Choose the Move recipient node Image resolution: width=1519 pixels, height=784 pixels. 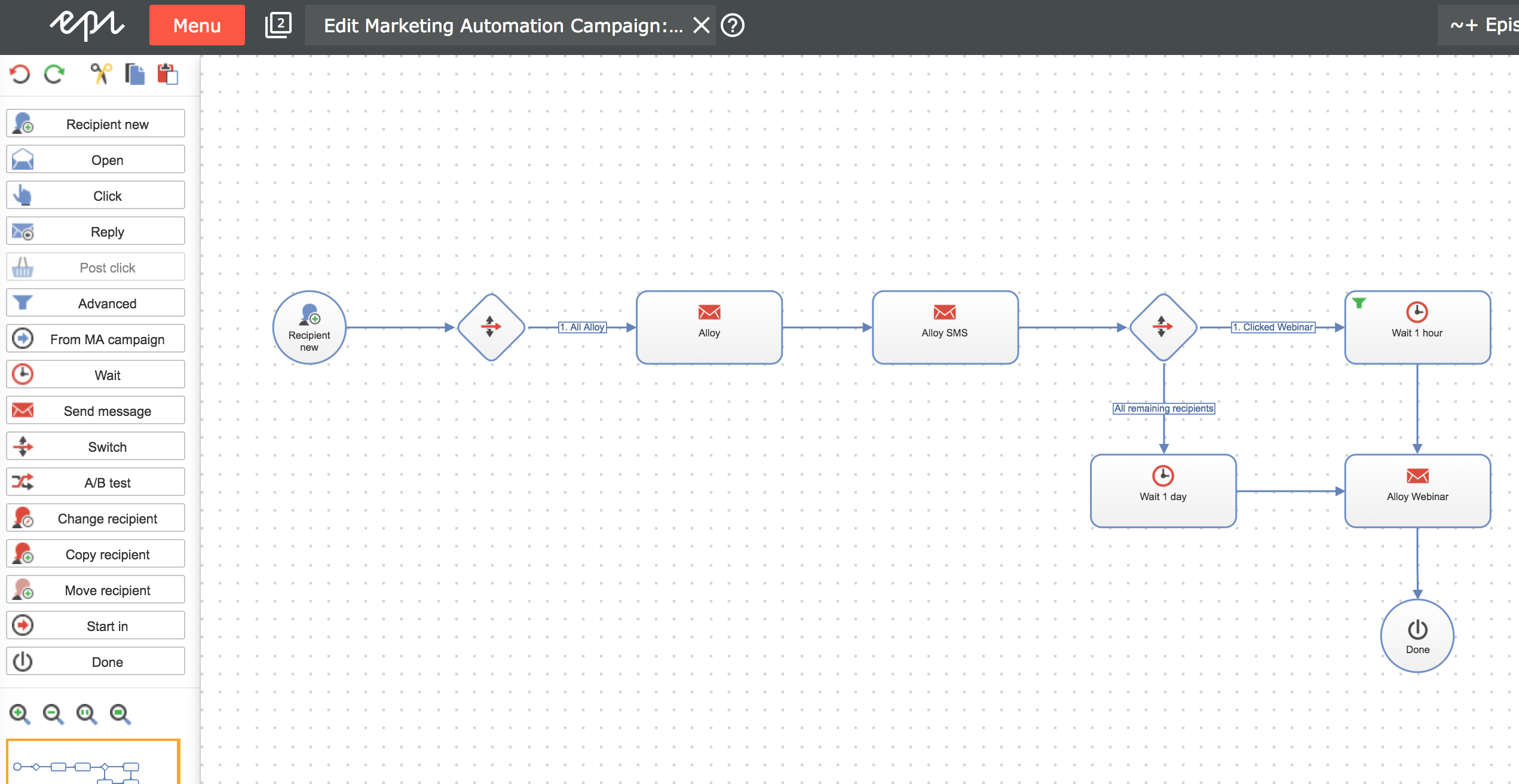point(96,590)
